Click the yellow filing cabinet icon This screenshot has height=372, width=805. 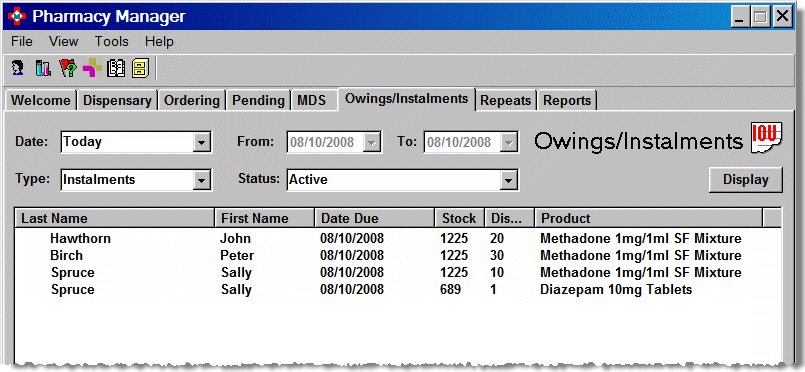coord(140,68)
